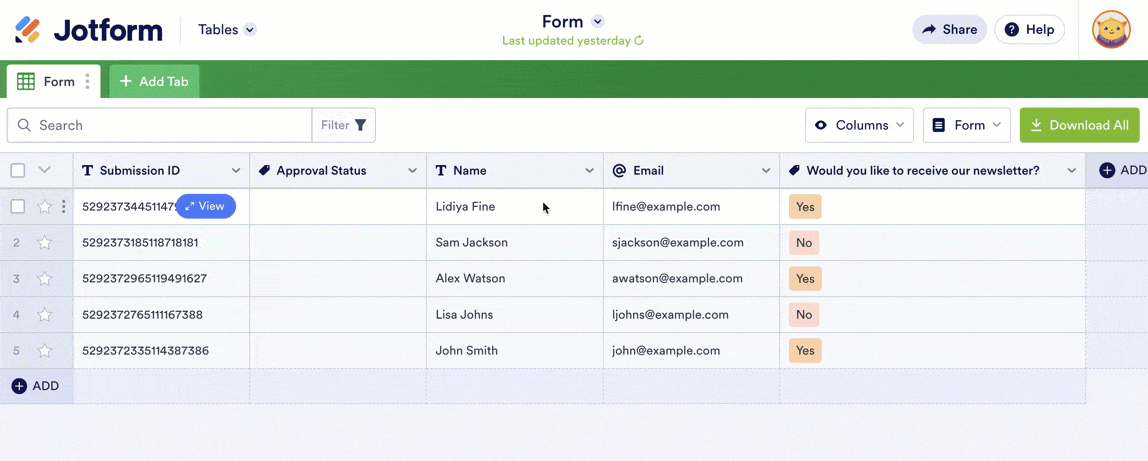Image resolution: width=1148 pixels, height=461 pixels.
Task: Toggle the select-all rows checkbox
Action: (18, 170)
